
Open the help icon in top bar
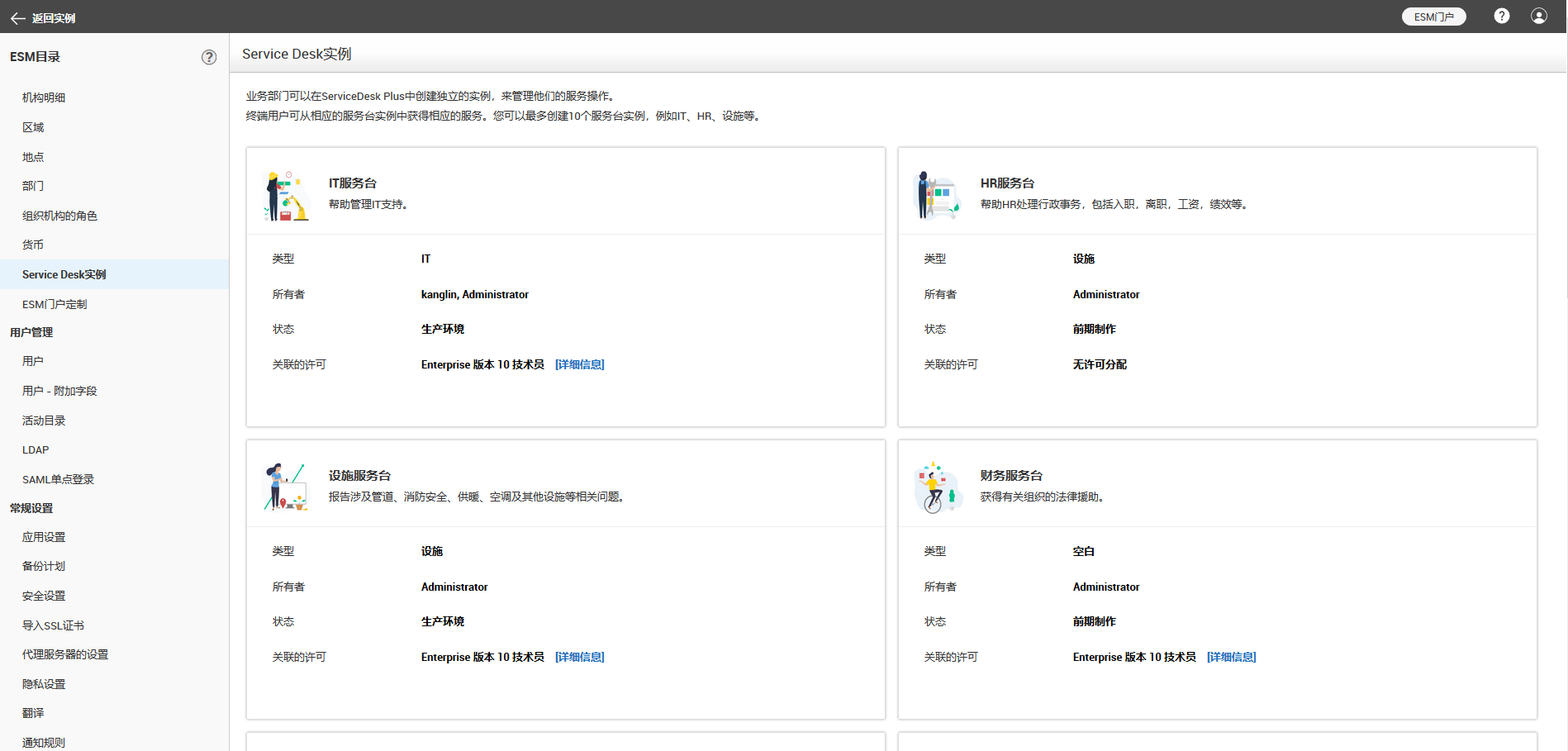tap(1501, 17)
